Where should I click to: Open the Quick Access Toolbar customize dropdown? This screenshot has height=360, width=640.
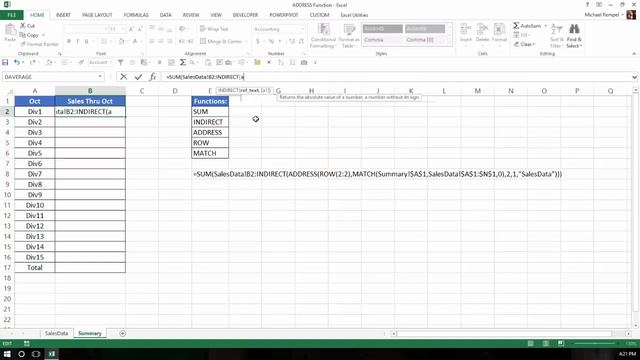[315, 62]
